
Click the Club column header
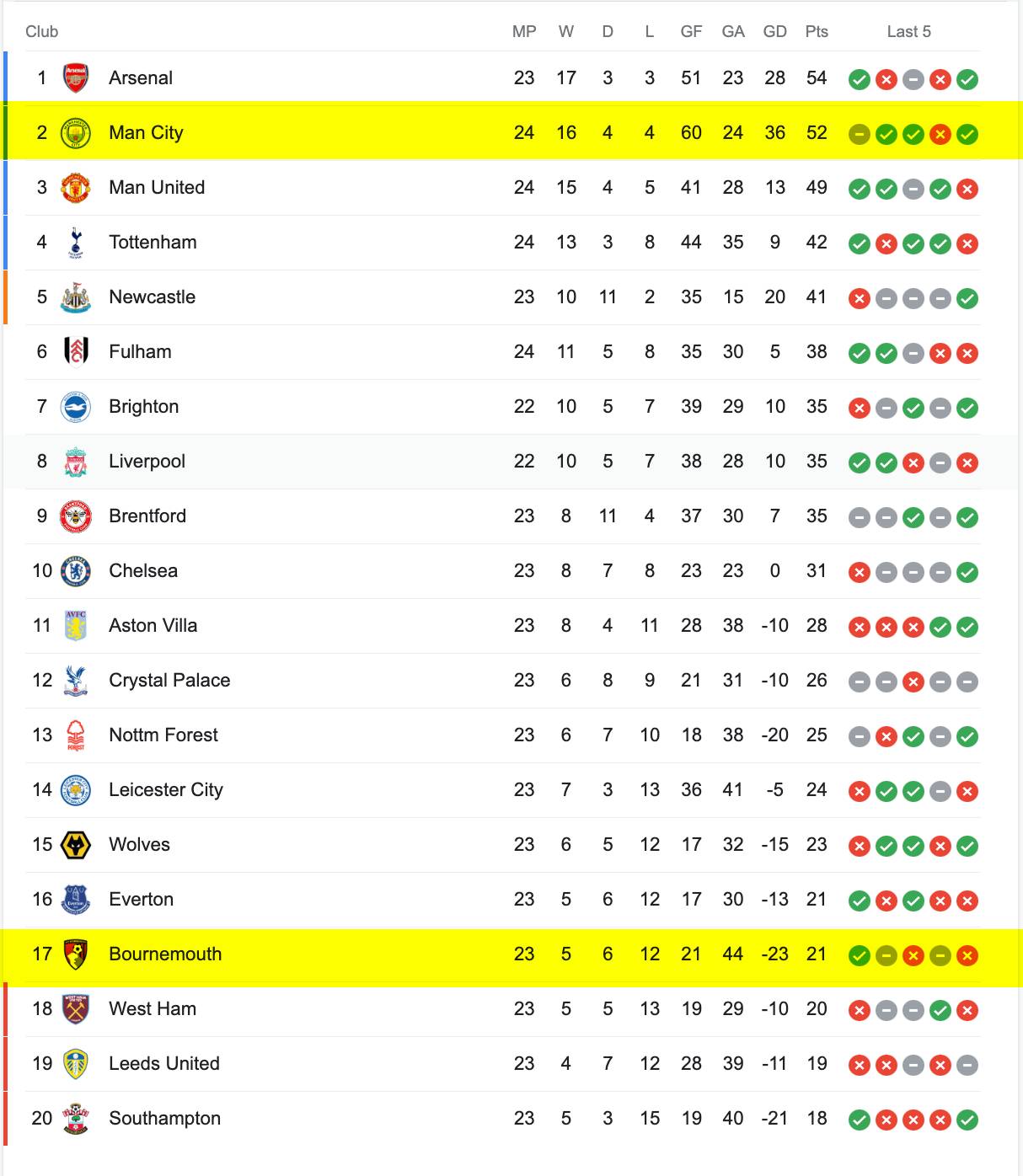click(x=41, y=32)
